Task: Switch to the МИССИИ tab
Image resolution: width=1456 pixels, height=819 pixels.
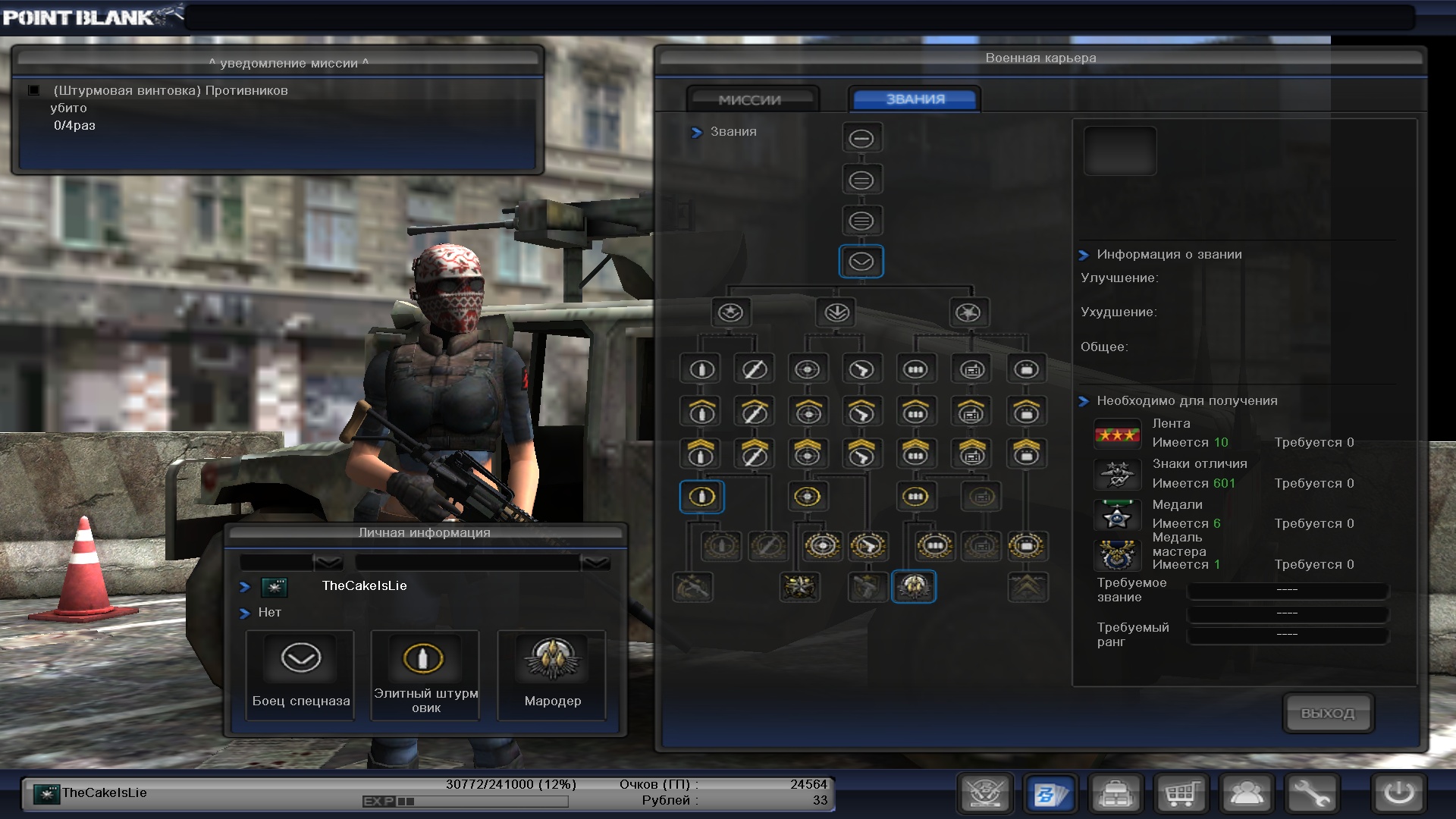Action: coord(751,99)
